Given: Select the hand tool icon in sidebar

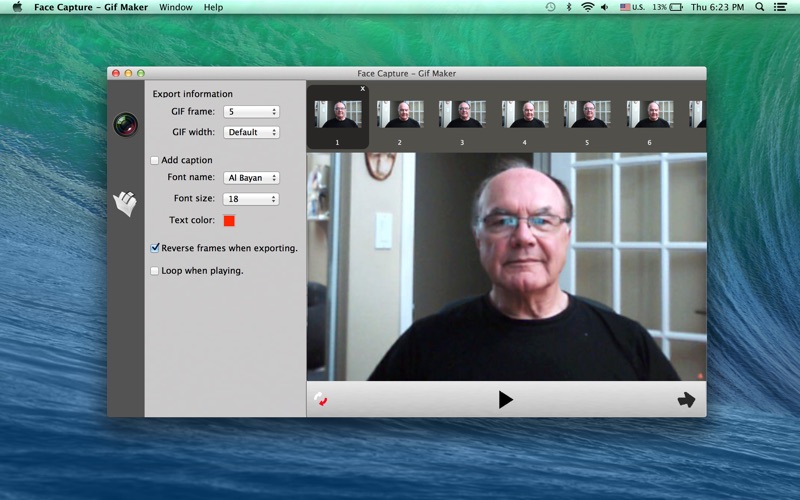Looking at the screenshot, I should [x=126, y=204].
